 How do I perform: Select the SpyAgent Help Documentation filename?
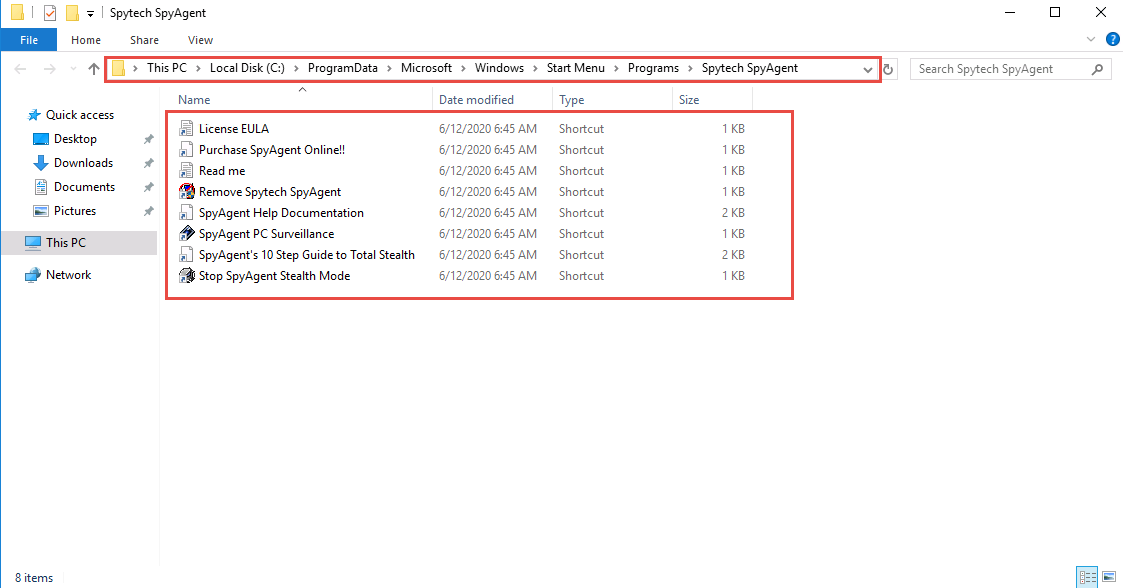pos(281,213)
